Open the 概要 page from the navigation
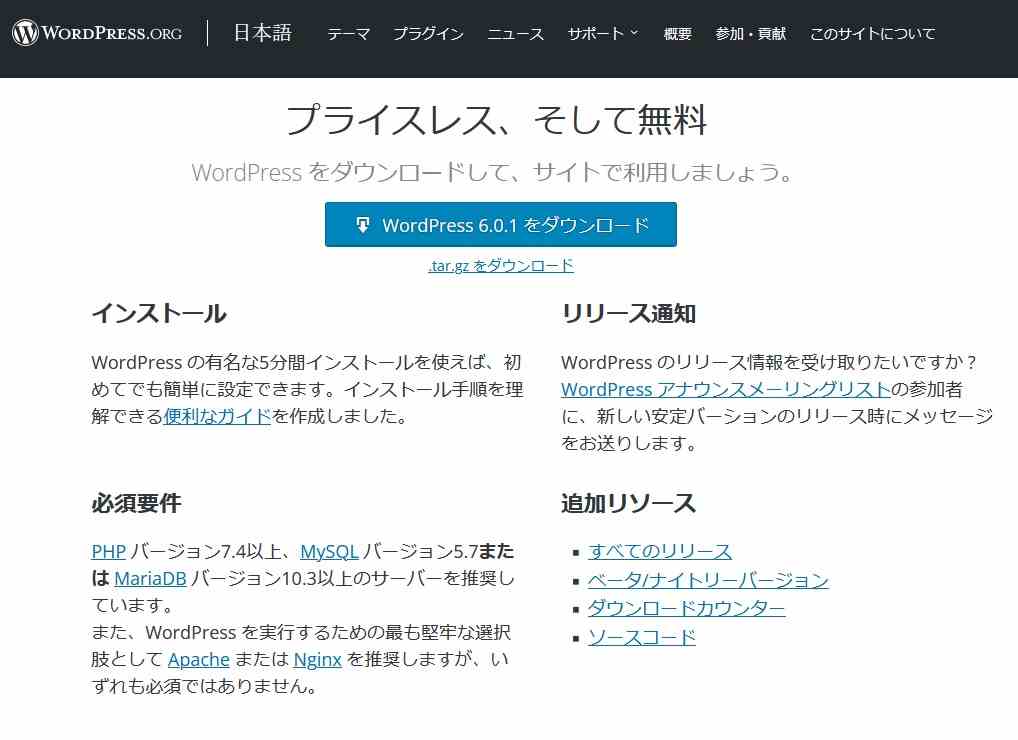 [677, 33]
